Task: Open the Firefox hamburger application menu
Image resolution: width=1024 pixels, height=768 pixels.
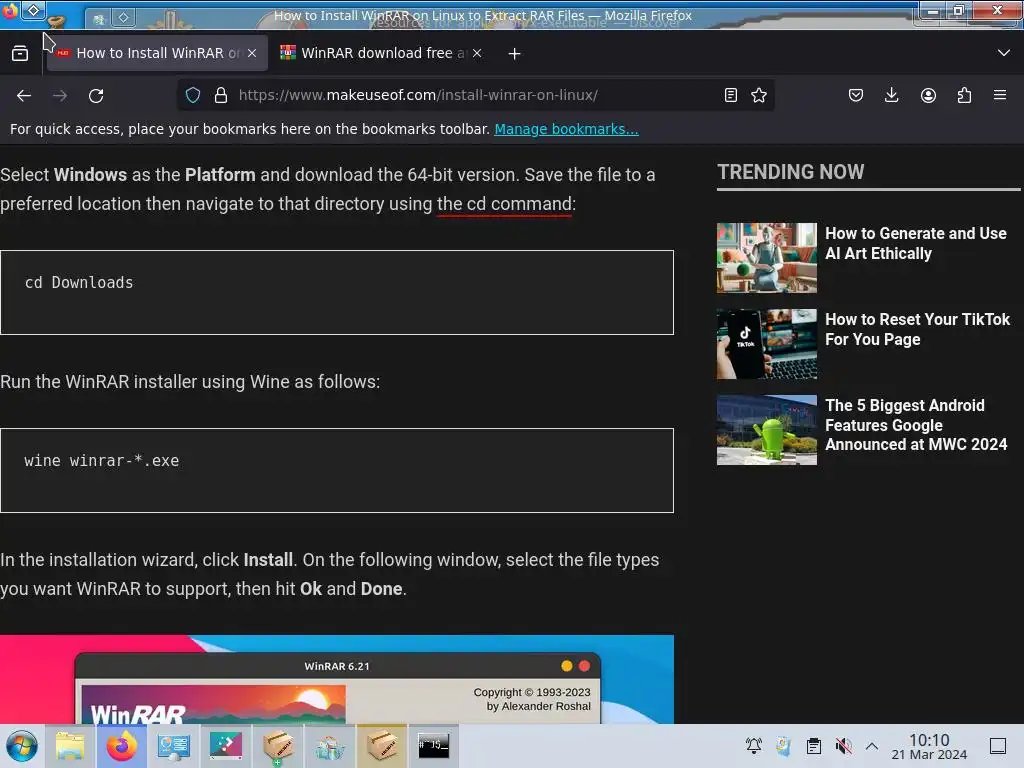Action: pyautogui.click(x=1000, y=95)
